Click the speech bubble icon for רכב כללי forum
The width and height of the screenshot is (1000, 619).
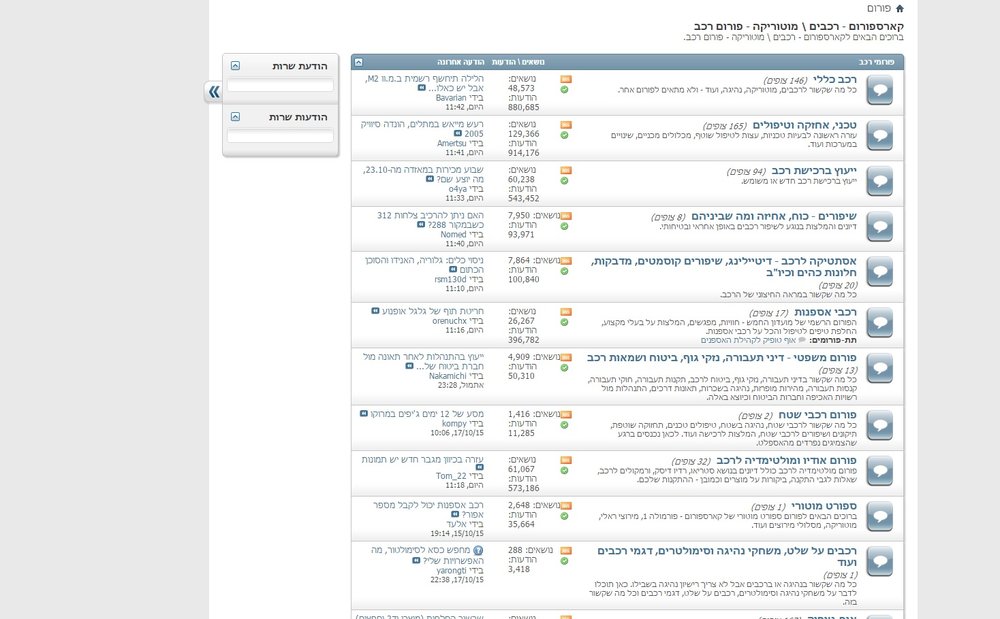879,90
